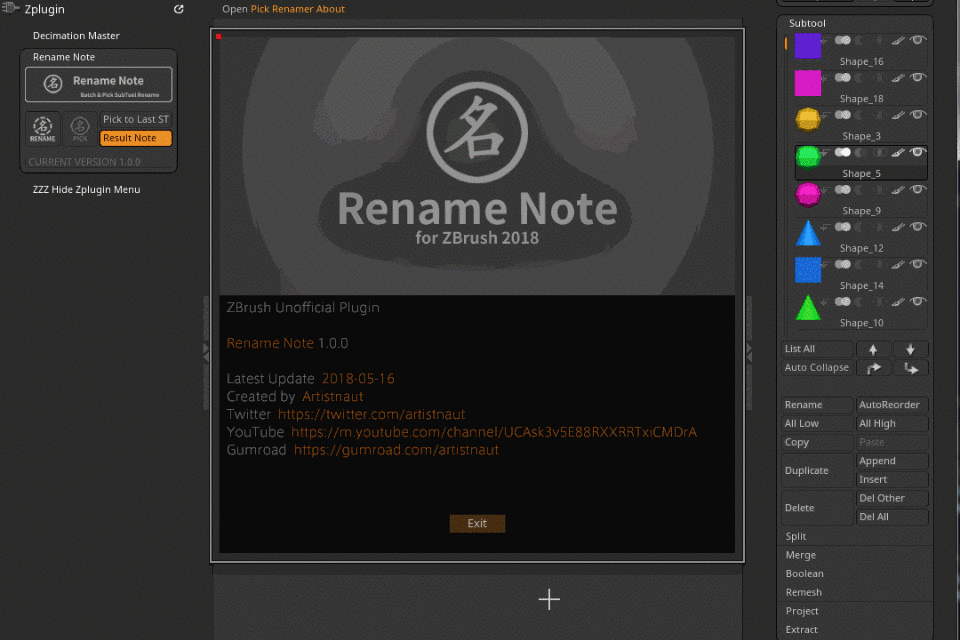Toggle polypaint brush icon on Shape_14
This screenshot has width=960, height=640.
(x=898, y=265)
